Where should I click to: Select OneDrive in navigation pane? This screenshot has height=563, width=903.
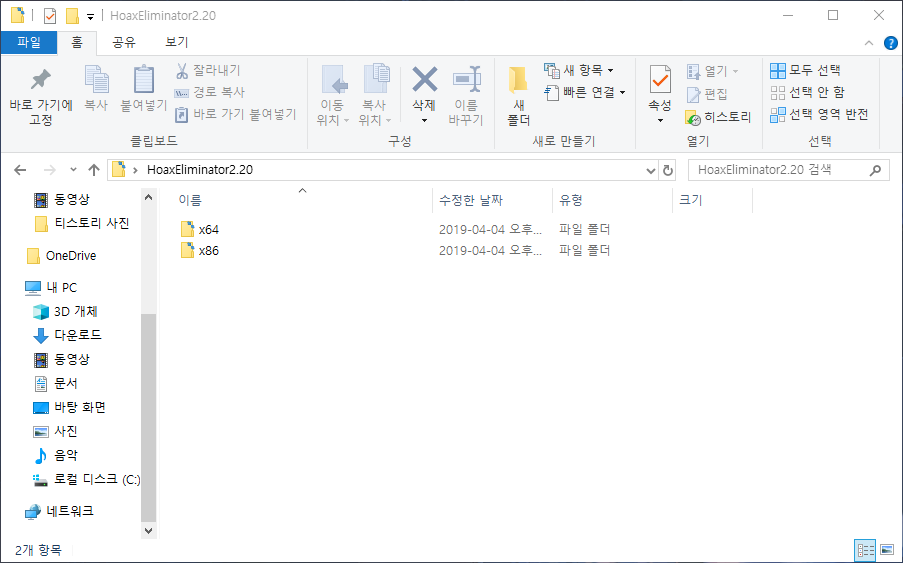62,256
